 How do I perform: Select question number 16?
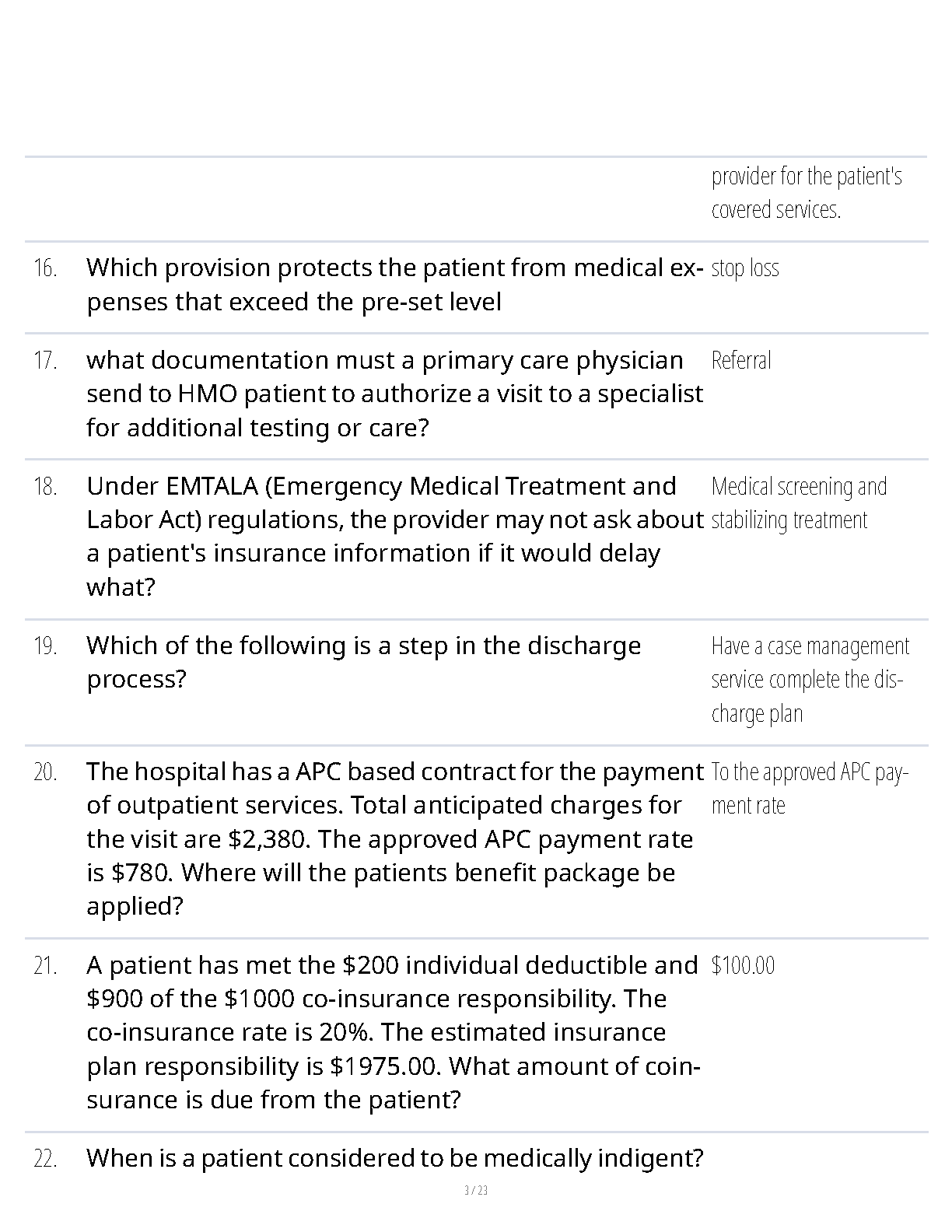coord(45,268)
